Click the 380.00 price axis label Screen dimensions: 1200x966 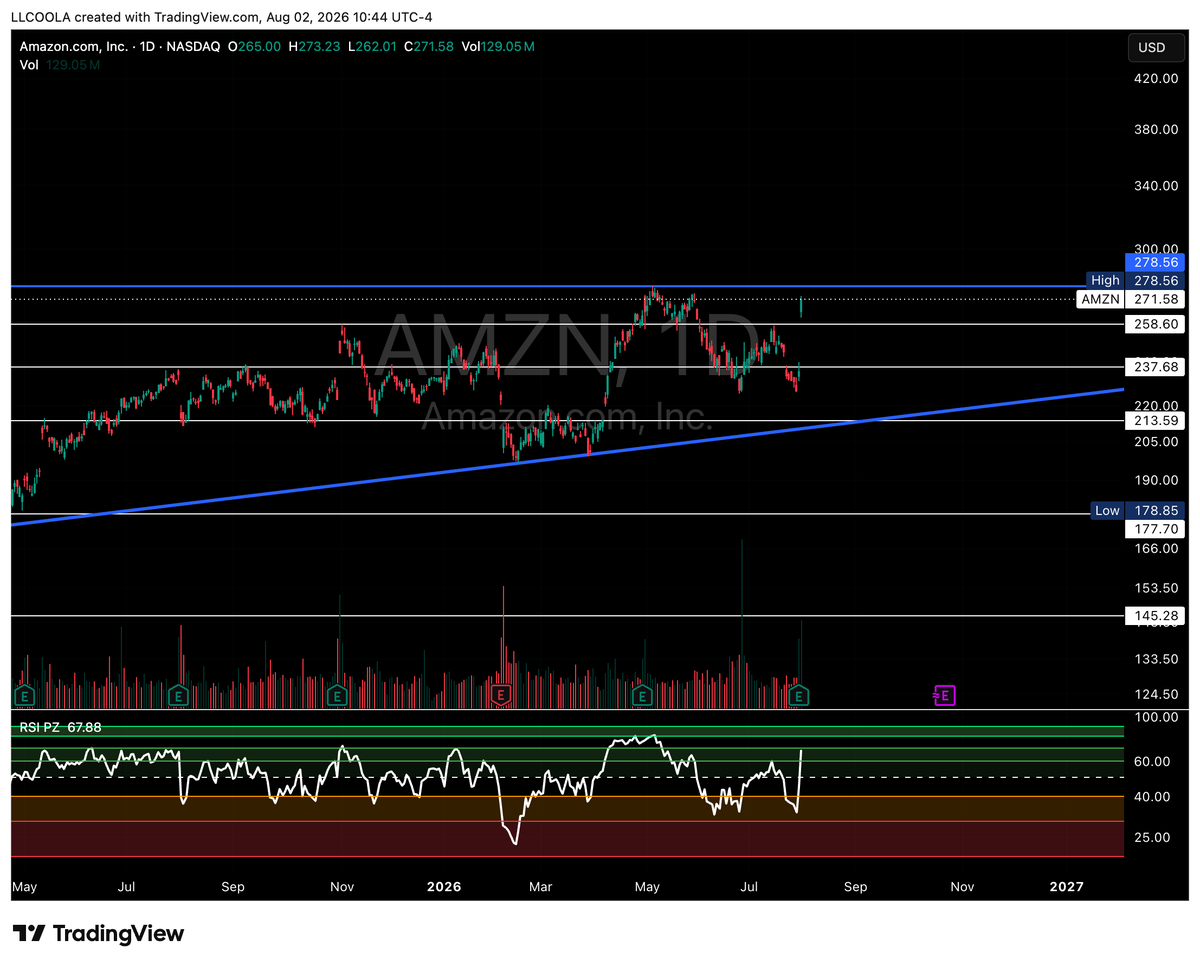(1156, 129)
